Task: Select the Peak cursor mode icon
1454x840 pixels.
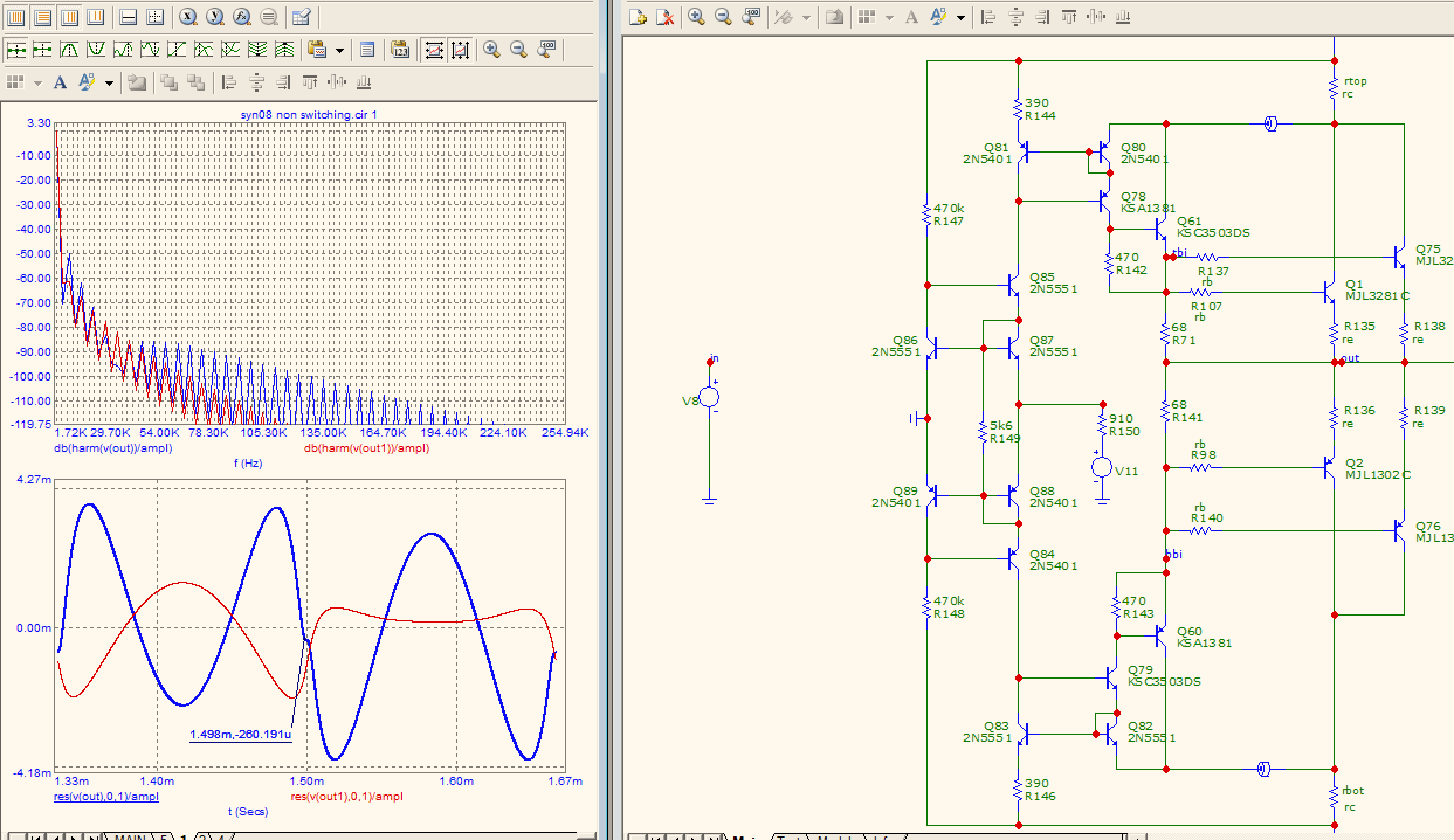Action: point(70,50)
